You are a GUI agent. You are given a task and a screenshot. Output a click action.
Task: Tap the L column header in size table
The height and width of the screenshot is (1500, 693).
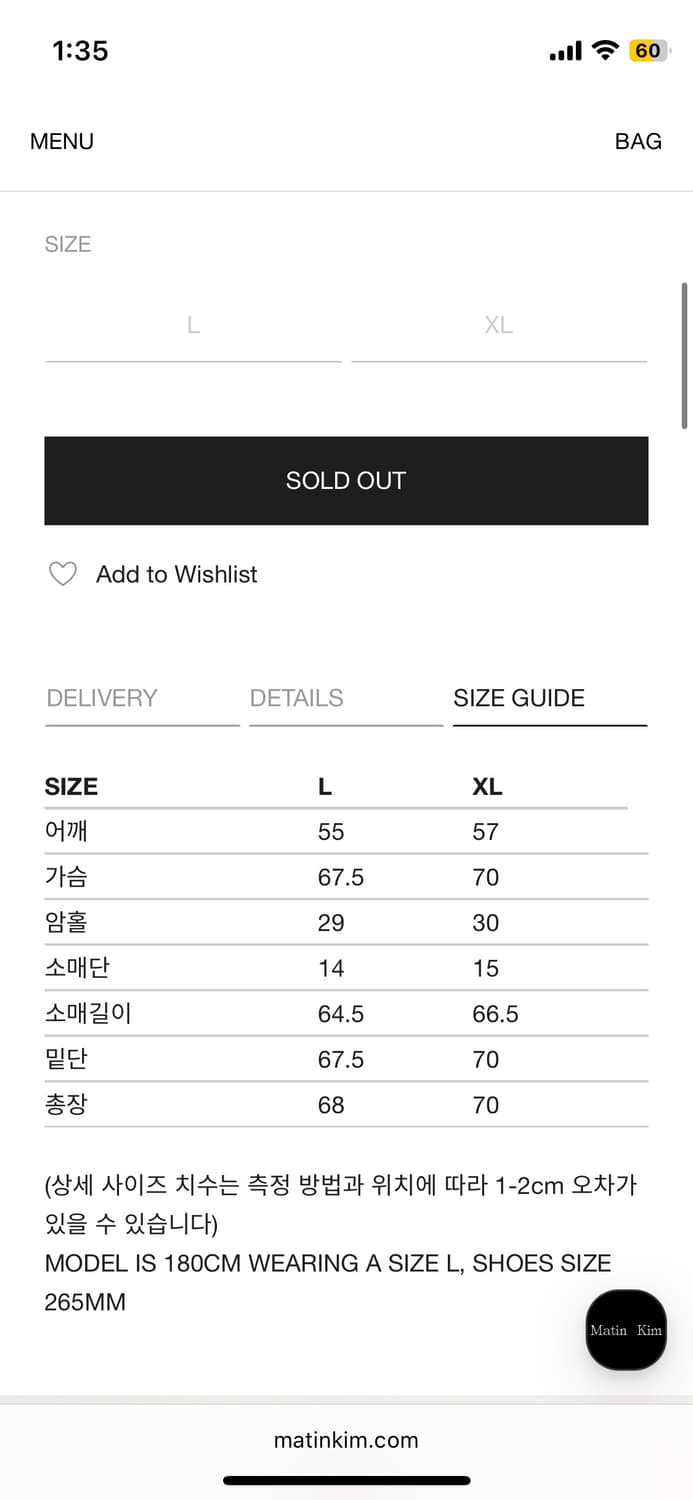(x=324, y=787)
